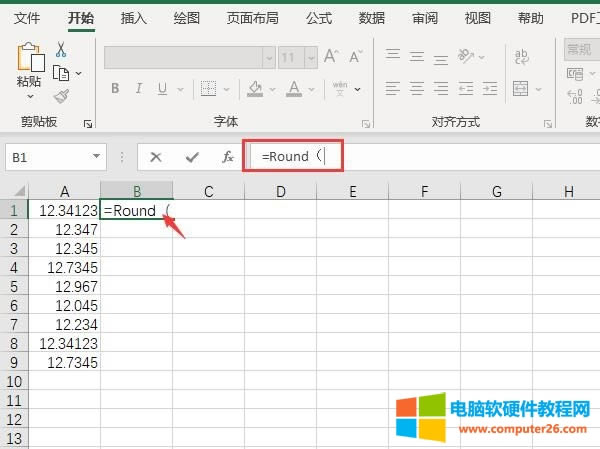
Task: Click the text orientation icon
Action: pyautogui.click(x=466, y=56)
